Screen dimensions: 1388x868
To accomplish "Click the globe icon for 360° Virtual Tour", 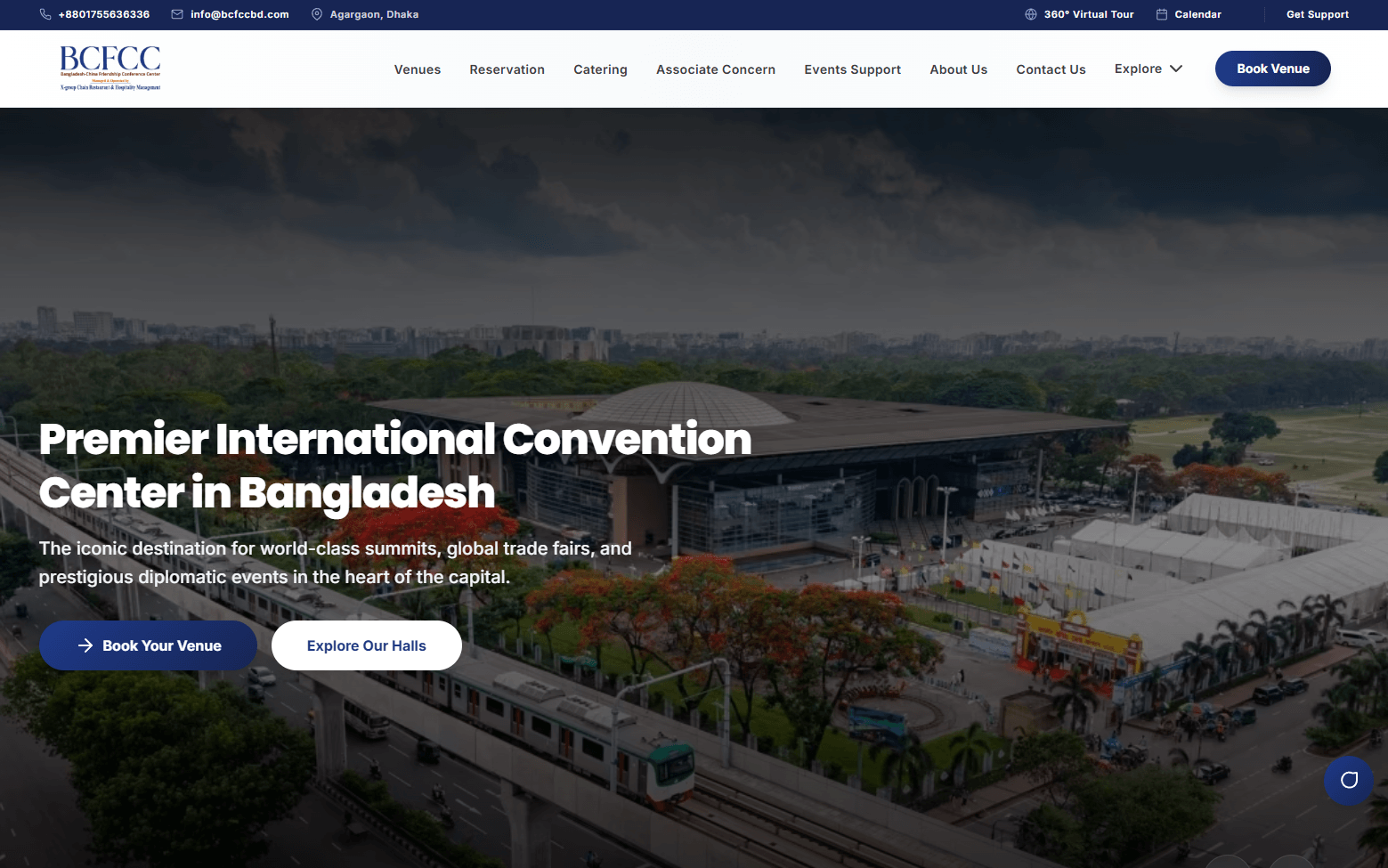I will pyautogui.click(x=1030, y=13).
